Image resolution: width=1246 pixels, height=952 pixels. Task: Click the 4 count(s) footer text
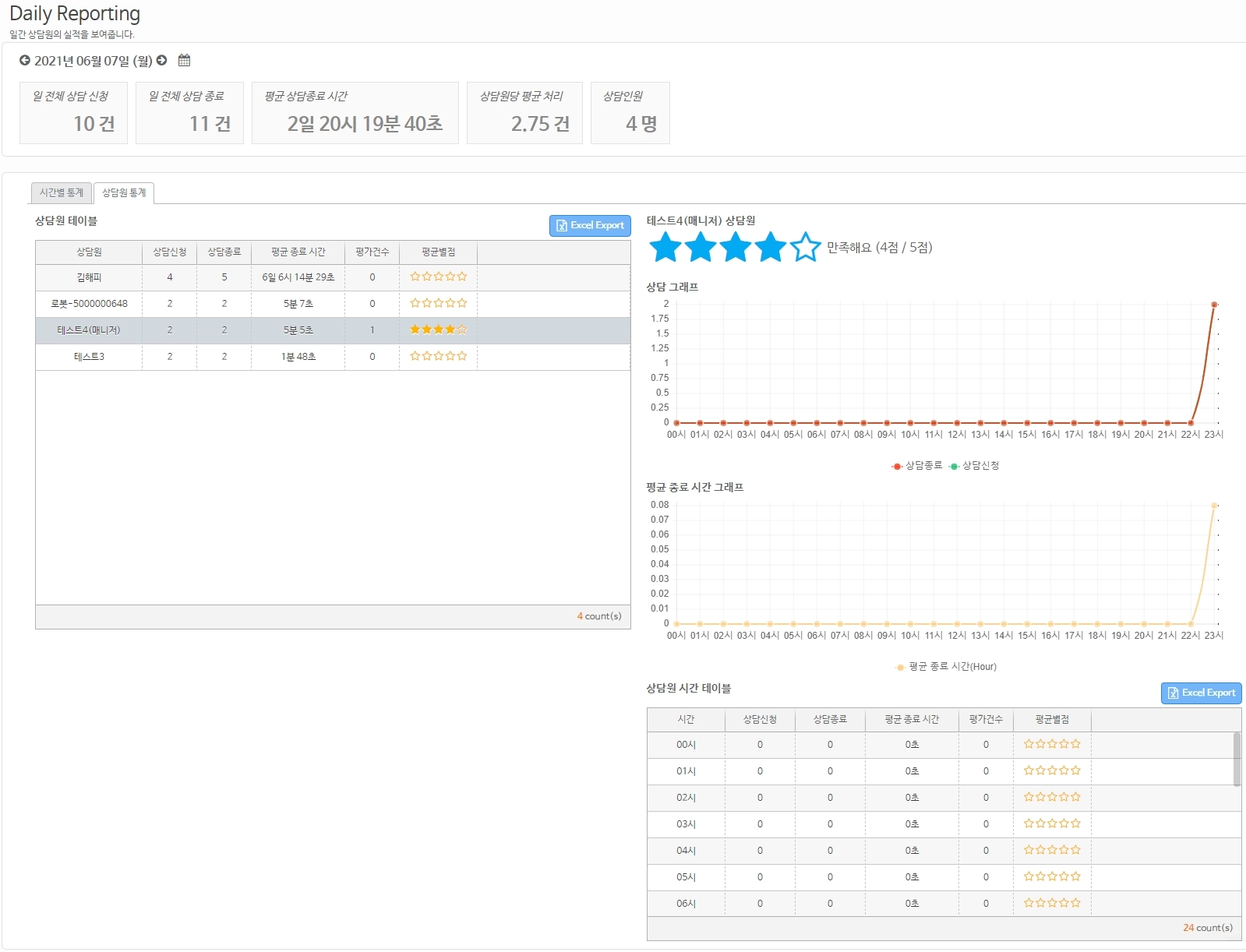[x=599, y=616]
